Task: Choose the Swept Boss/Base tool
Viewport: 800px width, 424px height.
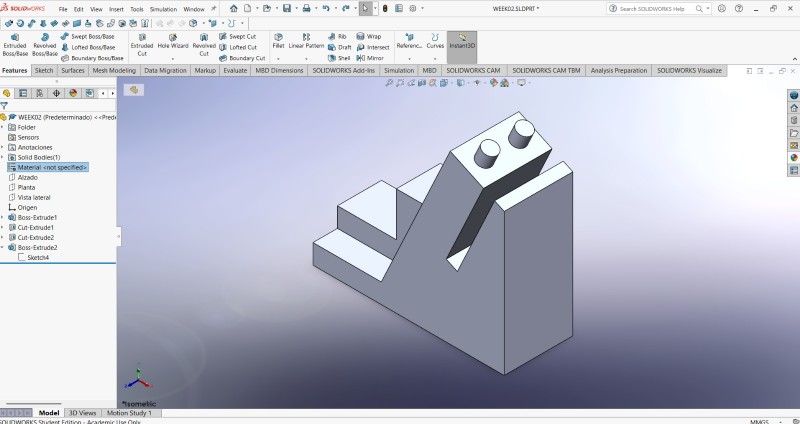Action: [x=87, y=36]
